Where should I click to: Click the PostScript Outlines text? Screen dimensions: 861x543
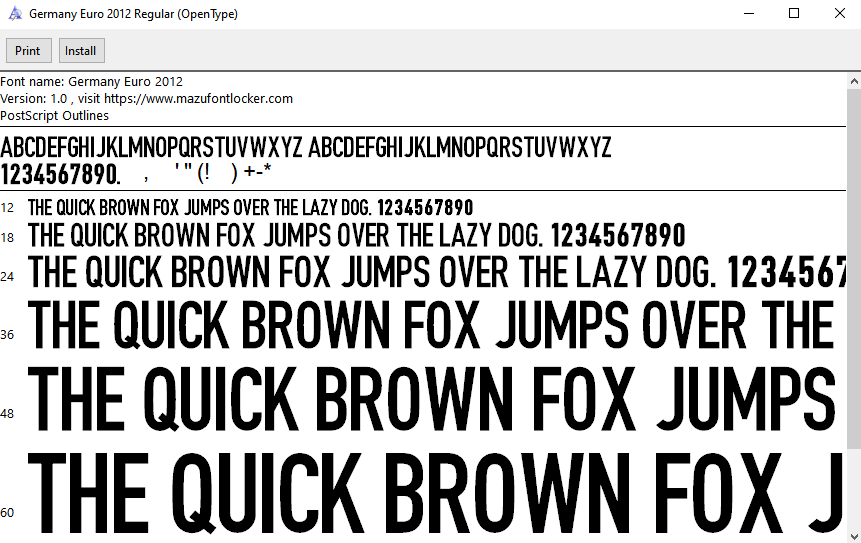click(x=55, y=115)
